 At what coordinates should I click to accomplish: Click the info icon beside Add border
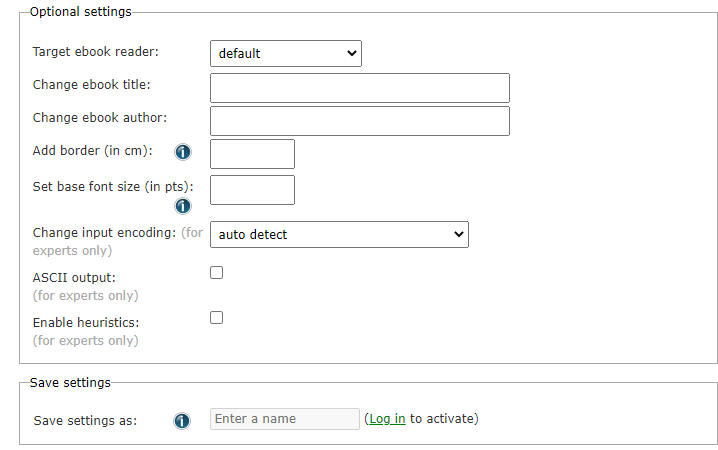(183, 152)
